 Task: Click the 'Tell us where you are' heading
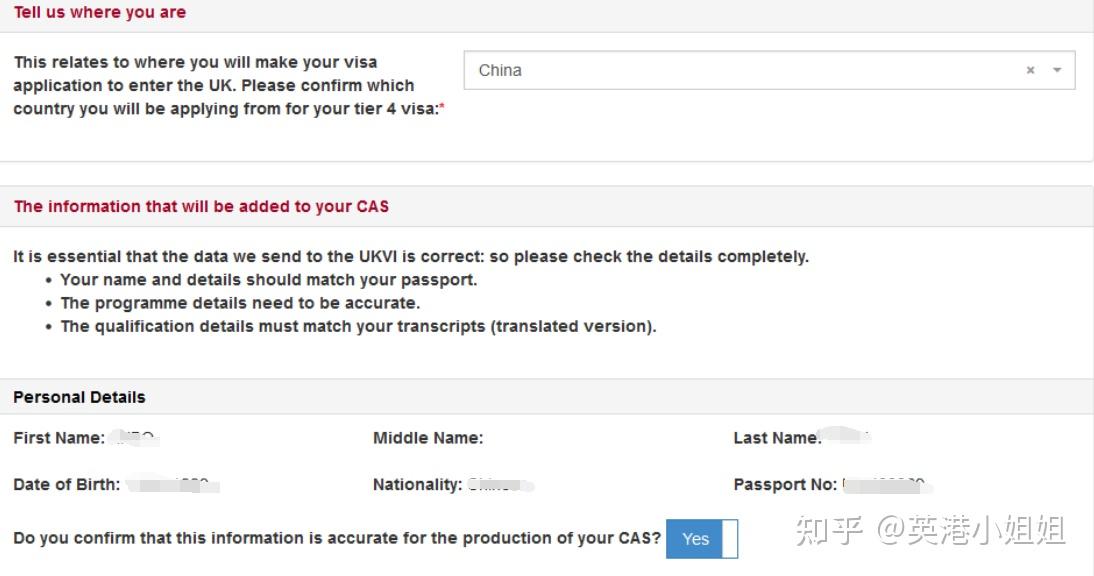pyautogui.click(x=99, y=12)
